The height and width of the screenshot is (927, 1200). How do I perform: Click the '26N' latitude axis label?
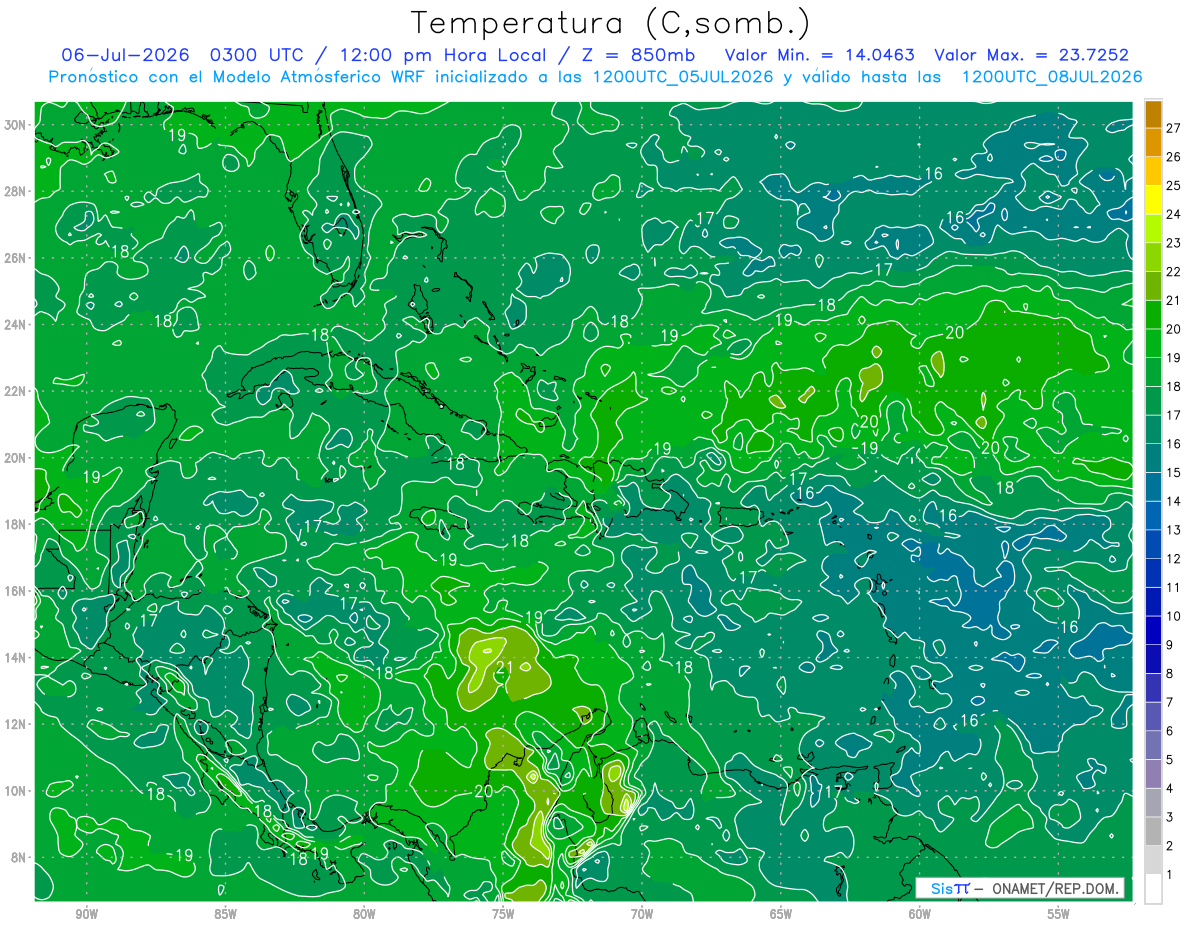tap(17, 258)
